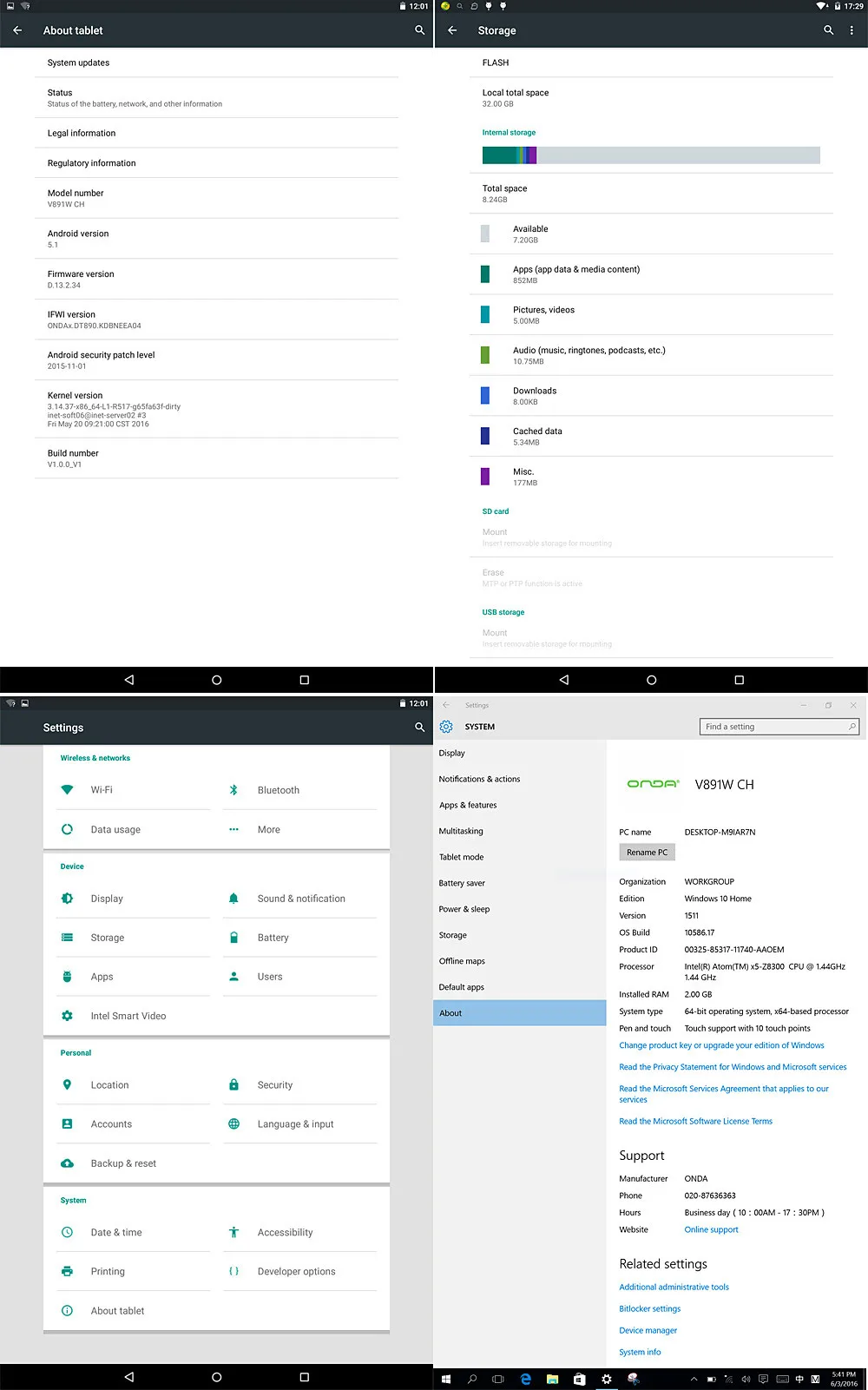Tap the Apps android icon
Image resolution: width=868 pixels, height=1390 pixels.
(67, 977)
